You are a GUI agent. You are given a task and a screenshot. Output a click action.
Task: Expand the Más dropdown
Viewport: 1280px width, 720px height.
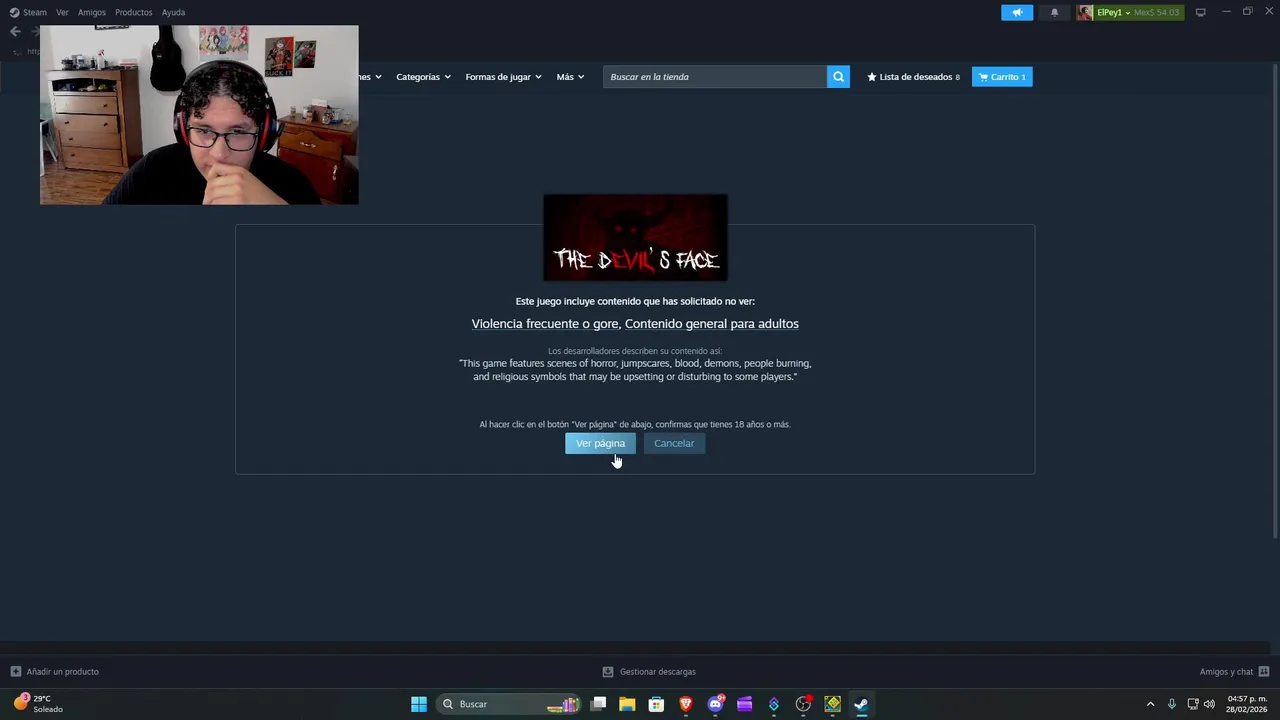click(x=570, y=77)
